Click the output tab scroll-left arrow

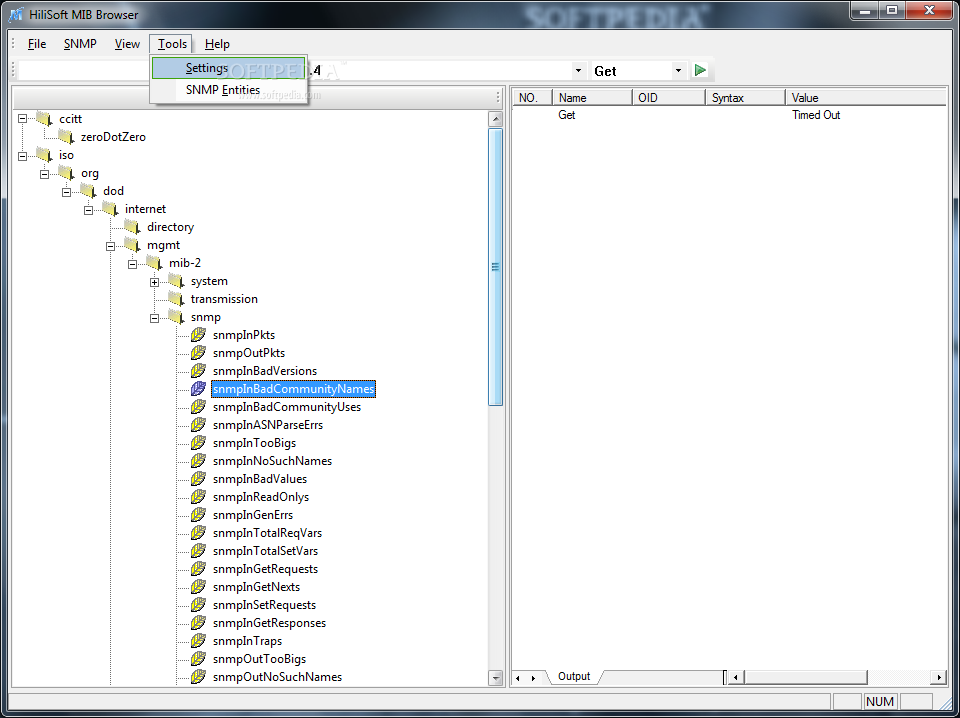(x=518, y=678)
